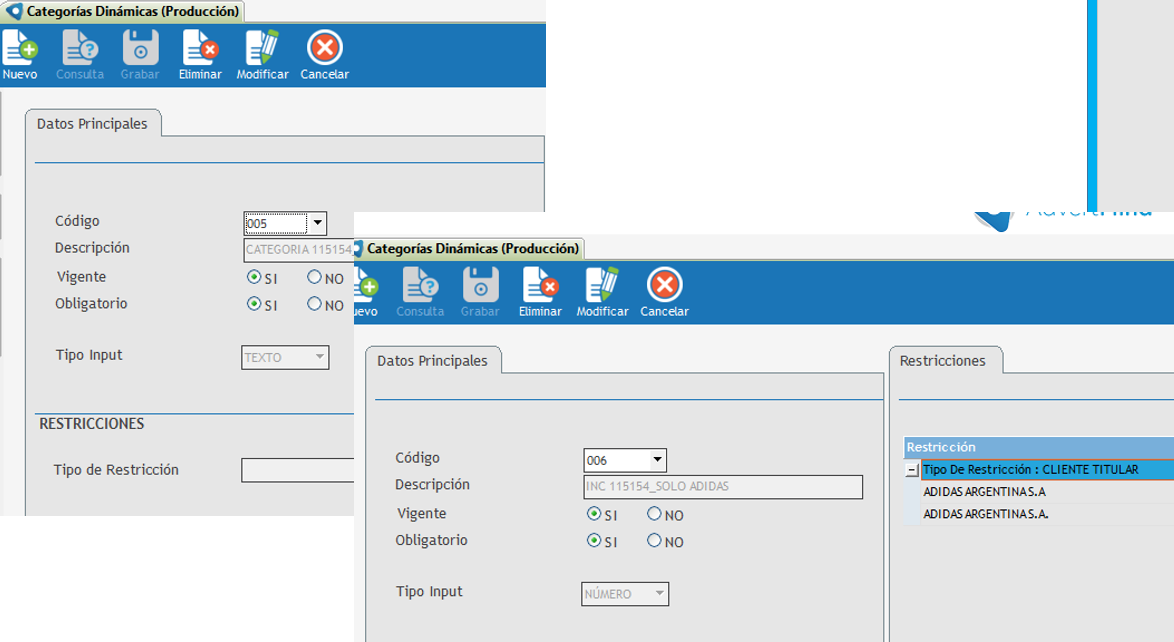Screen dimensions: 1174x642
Task: Click Nuevo icon in the code 005 window
Action: 19,48
